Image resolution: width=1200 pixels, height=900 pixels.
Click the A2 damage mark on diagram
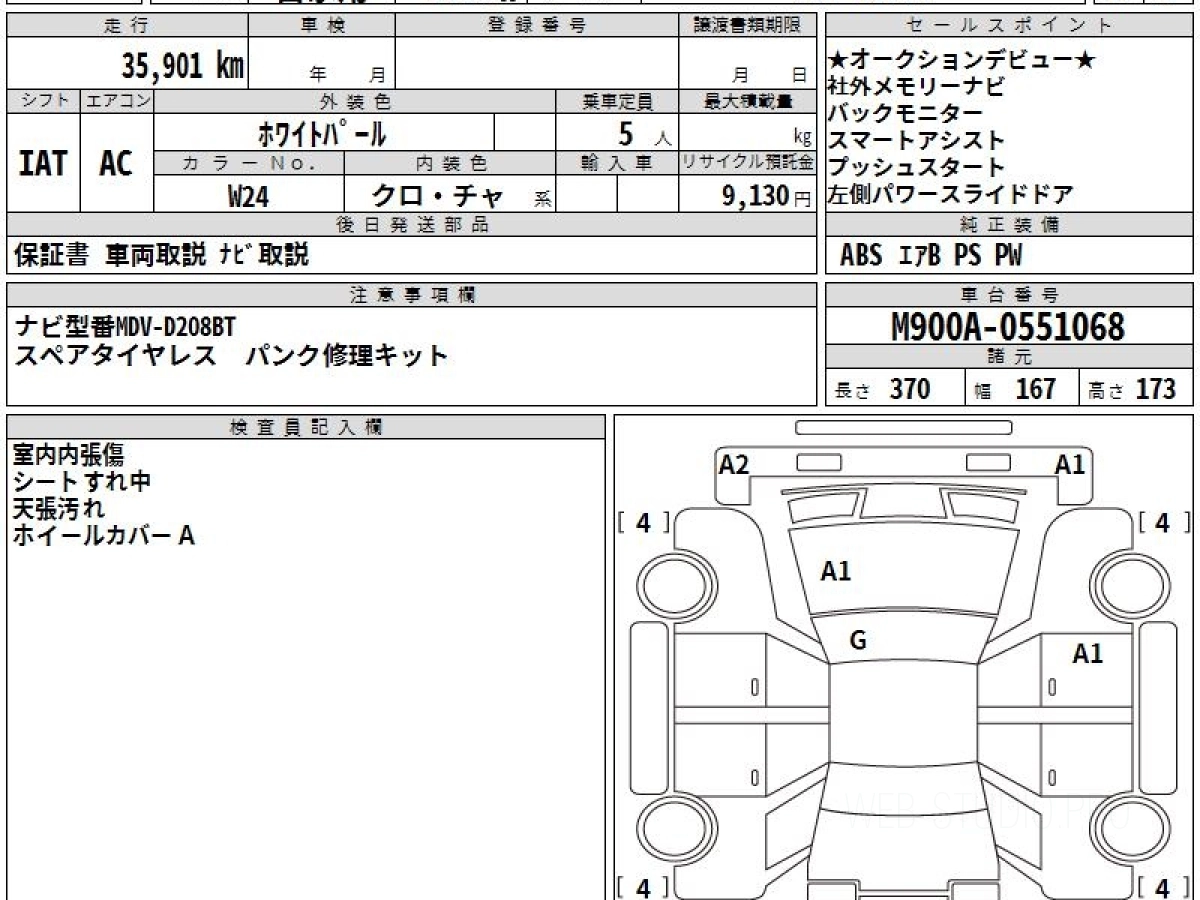coord(734,464)
